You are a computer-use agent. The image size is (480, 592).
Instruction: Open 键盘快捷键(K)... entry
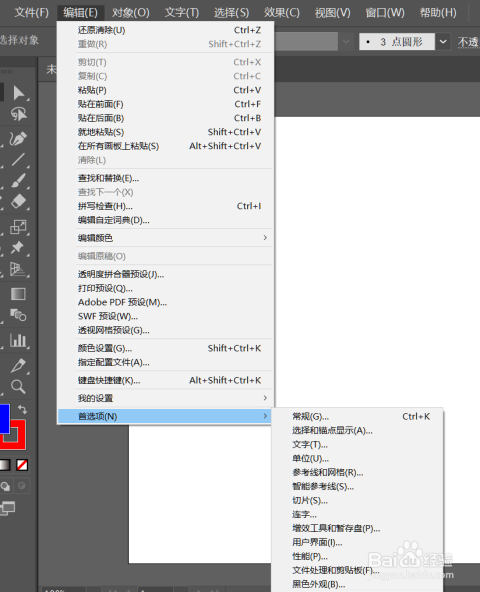tap(165, 380)
